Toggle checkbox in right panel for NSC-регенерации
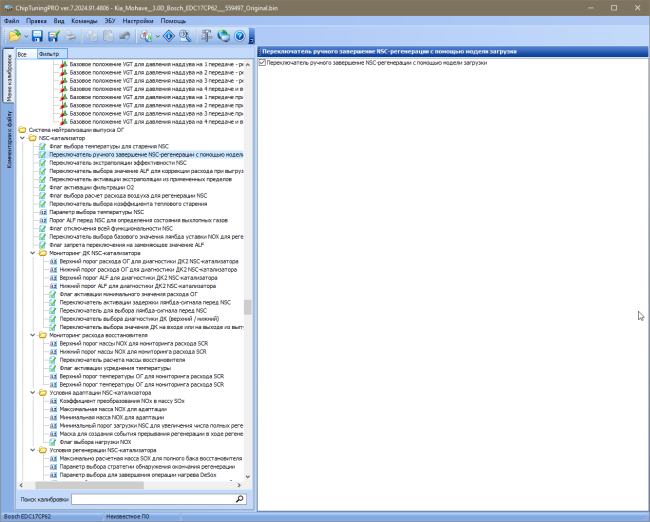 click(262, 63)
